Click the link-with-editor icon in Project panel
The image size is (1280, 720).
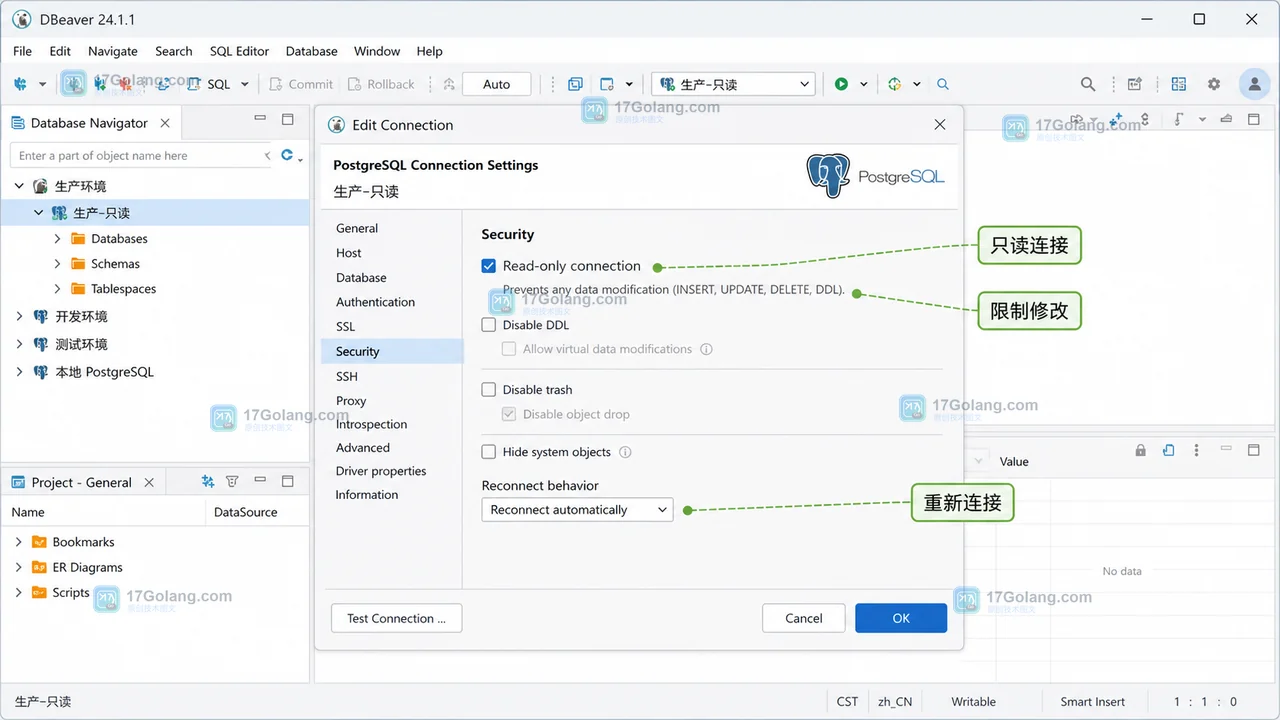208,482
